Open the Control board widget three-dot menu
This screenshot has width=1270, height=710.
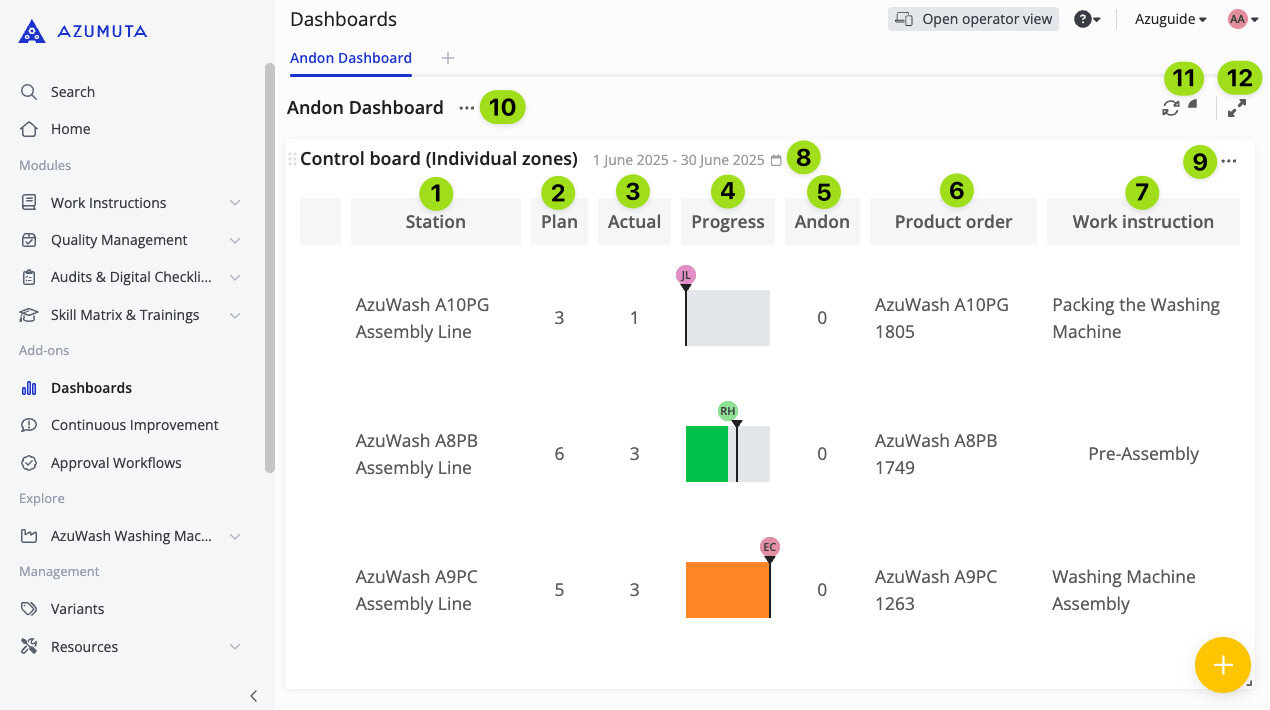pyautogui.click(x=1229, y=161)
